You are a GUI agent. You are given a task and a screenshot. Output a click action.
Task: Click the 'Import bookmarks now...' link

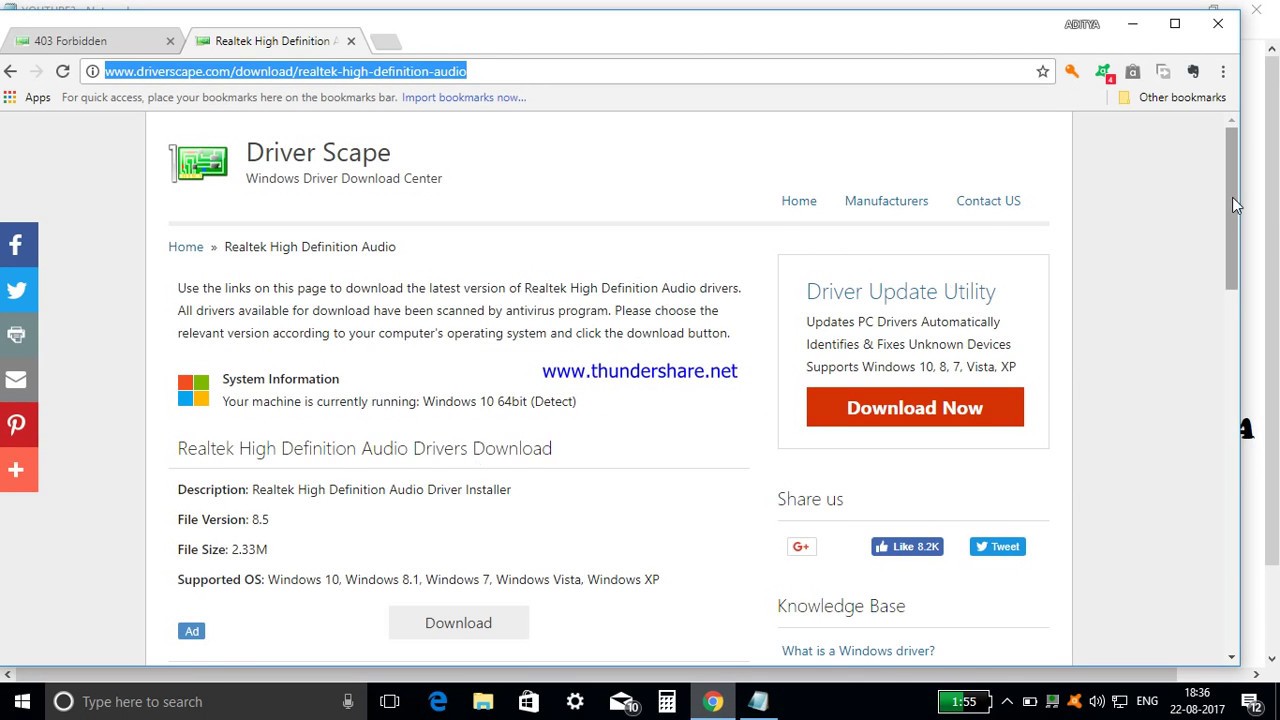coord(464,97)
